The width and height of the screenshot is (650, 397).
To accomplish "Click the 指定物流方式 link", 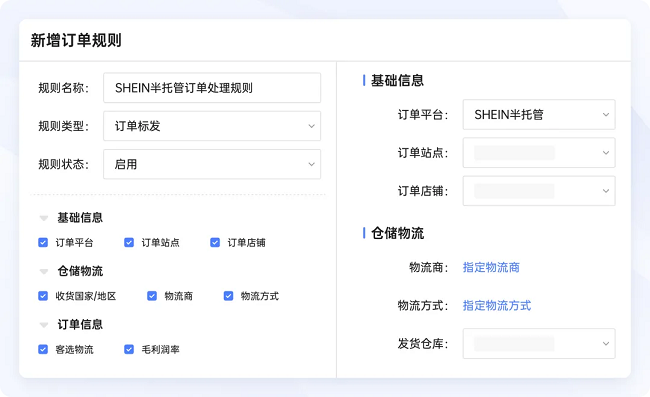I will coord(497,305).
